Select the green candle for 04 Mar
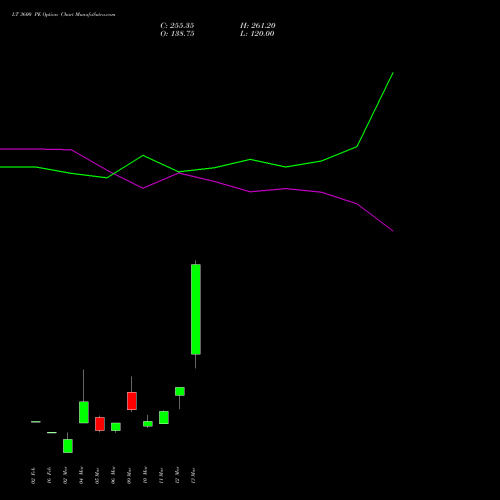Screen dimensions: 500x500 (84, 412)
